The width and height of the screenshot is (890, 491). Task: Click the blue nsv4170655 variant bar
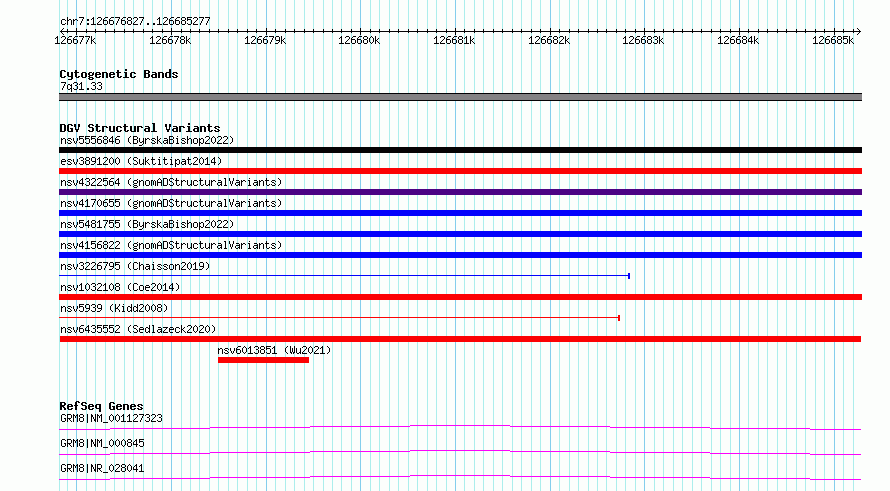click(460, 213)
